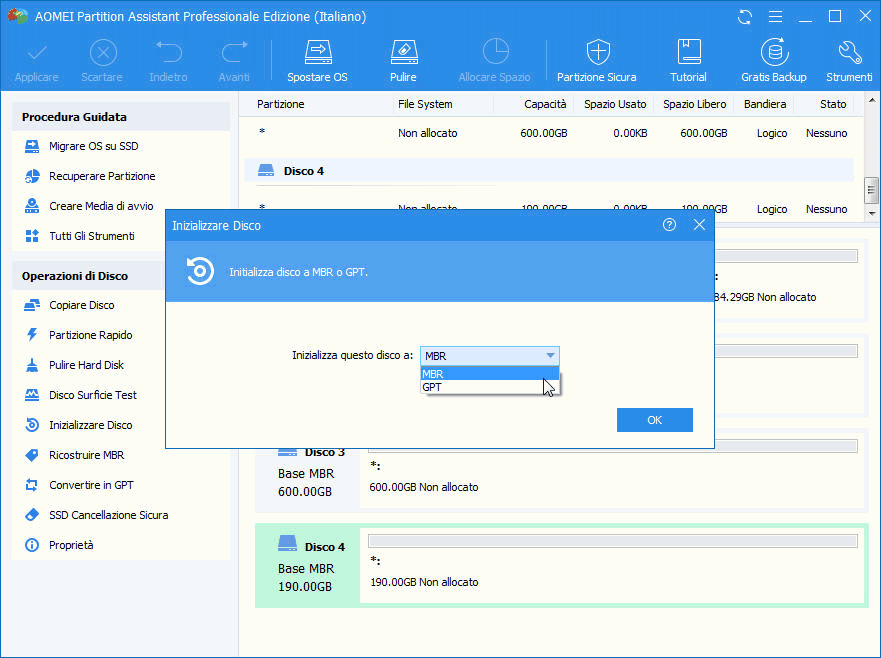881x658 pixels.
Task: Open Partizione Sicura from the toolbar
Action: click(597, 61)
